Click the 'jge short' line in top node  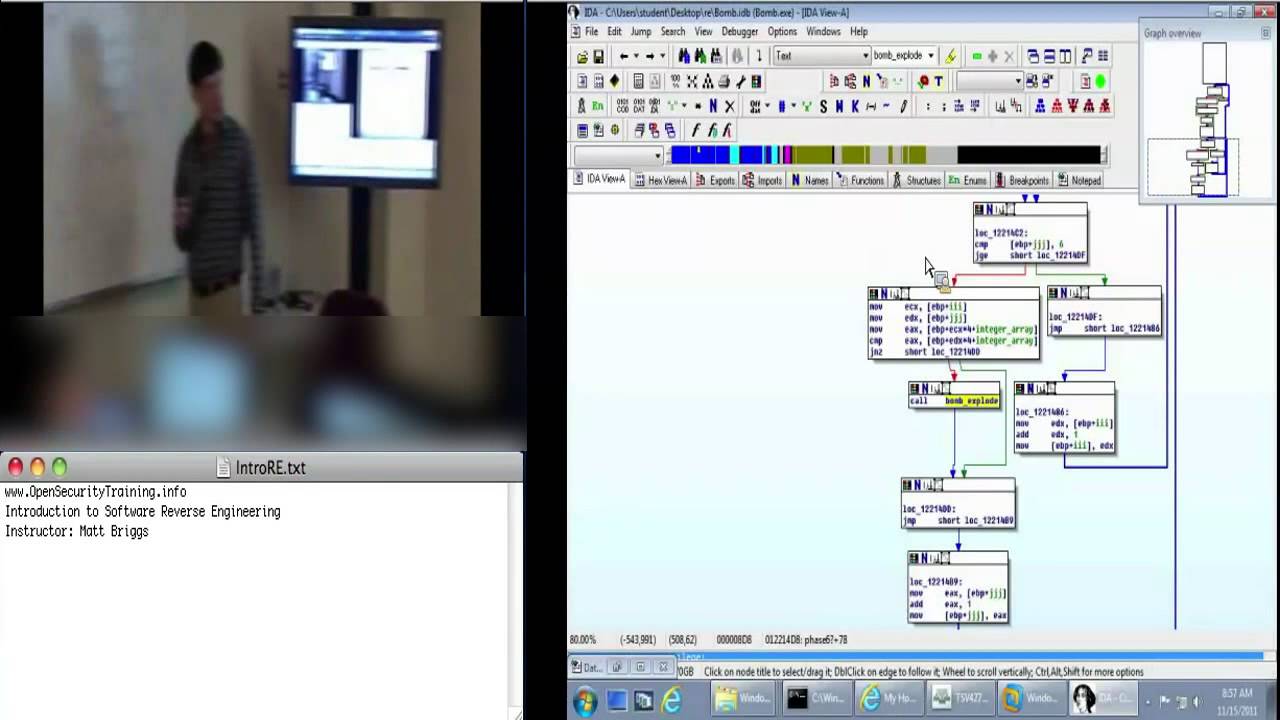pyautogui.click(x=1030, y=256)
